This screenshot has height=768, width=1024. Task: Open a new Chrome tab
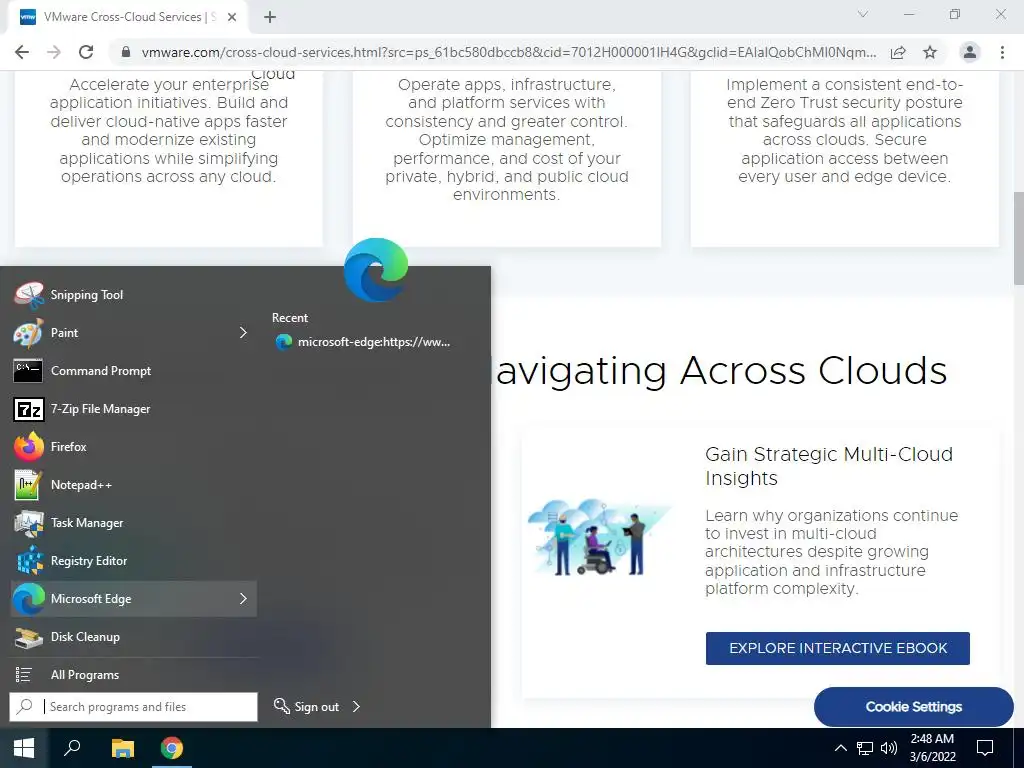pos(270,17)
